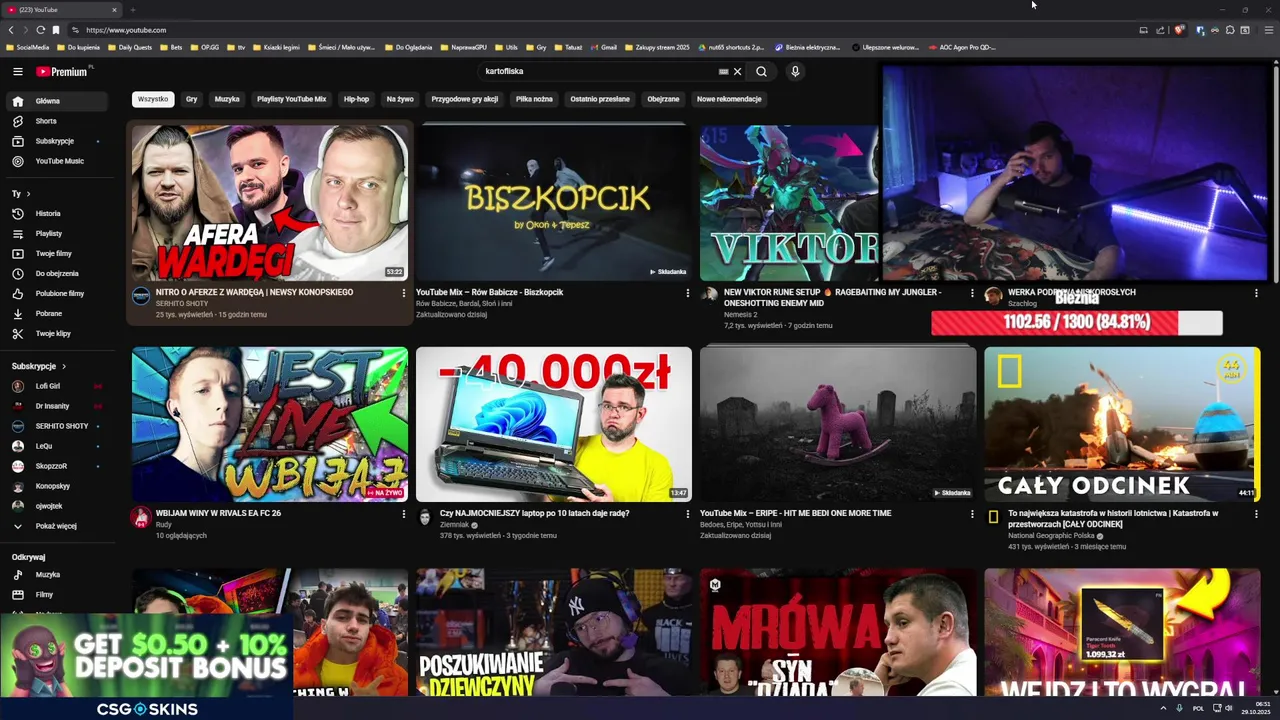Image resolution: width=1280 pixels, height=720 pixels.
Task: Open the BISZKOPCIK mix thumbnail
Action: pos(554,203)
